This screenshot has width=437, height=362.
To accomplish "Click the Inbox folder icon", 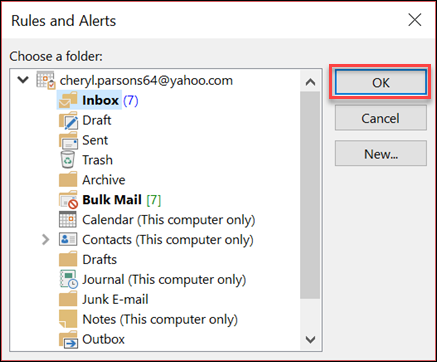I will pyautogui.click(x=68, y=100).
